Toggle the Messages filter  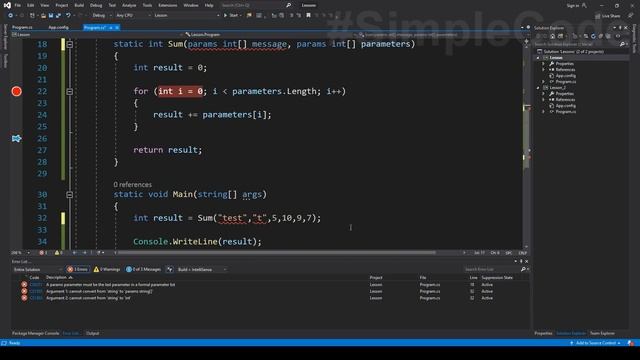(143, 269)
